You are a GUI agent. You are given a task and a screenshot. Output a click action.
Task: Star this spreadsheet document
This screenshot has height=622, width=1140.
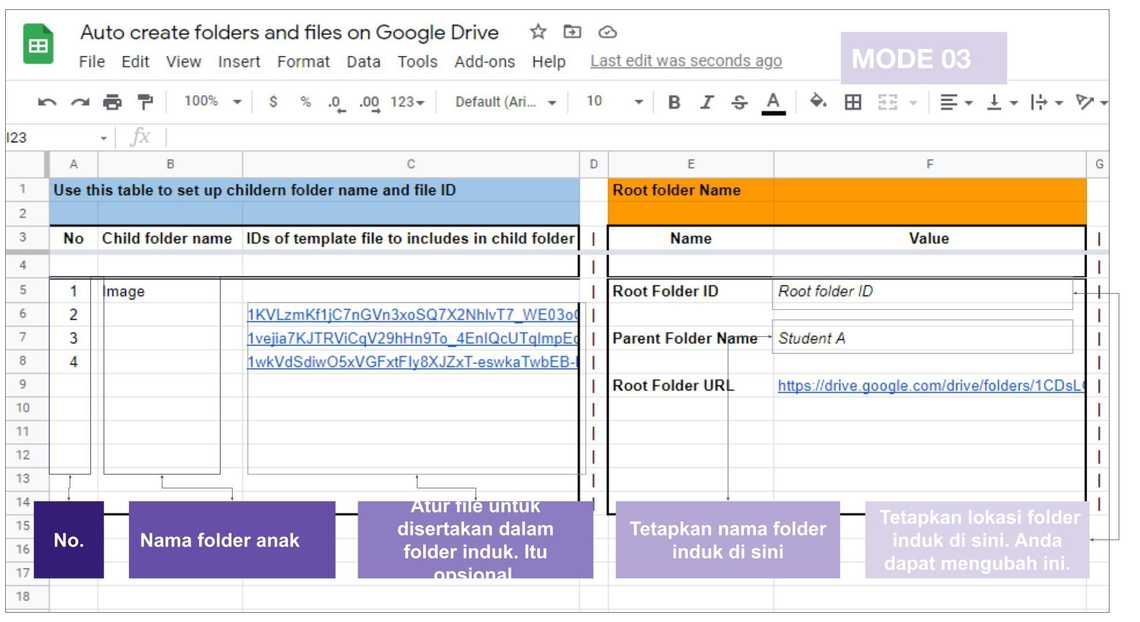point(538,32)
